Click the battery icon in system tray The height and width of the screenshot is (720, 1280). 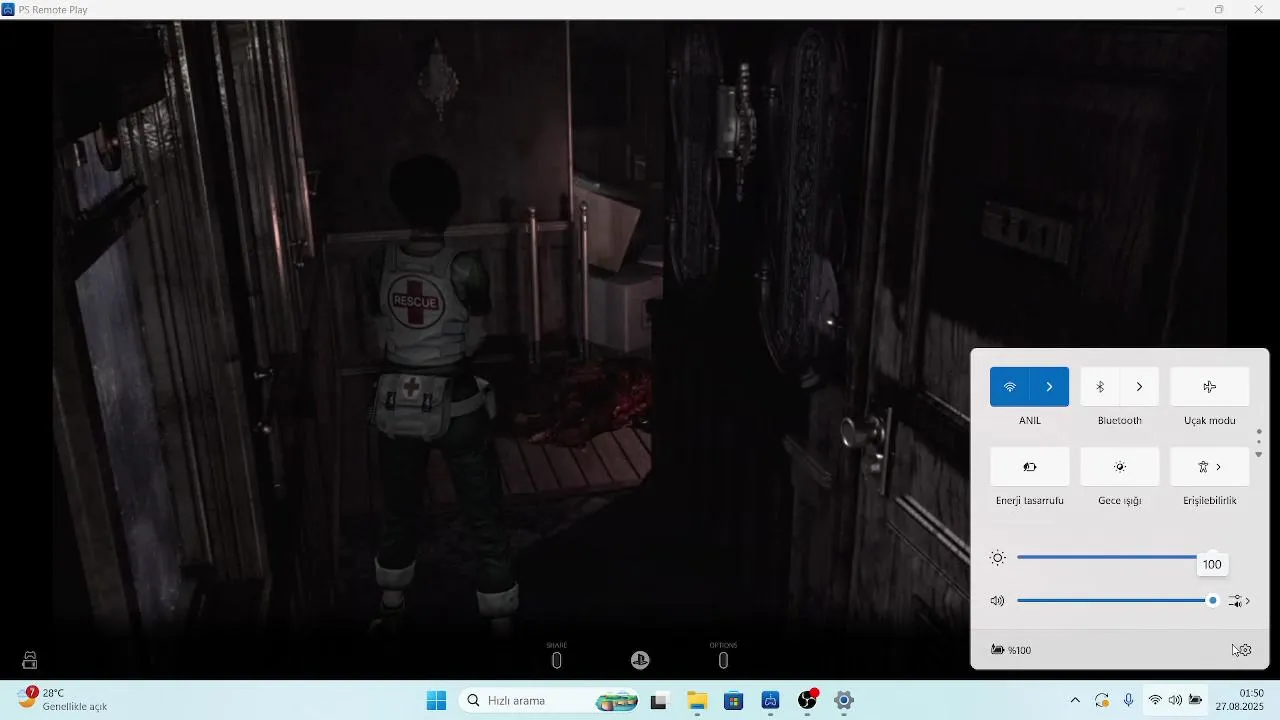[x=1195, y=701]
